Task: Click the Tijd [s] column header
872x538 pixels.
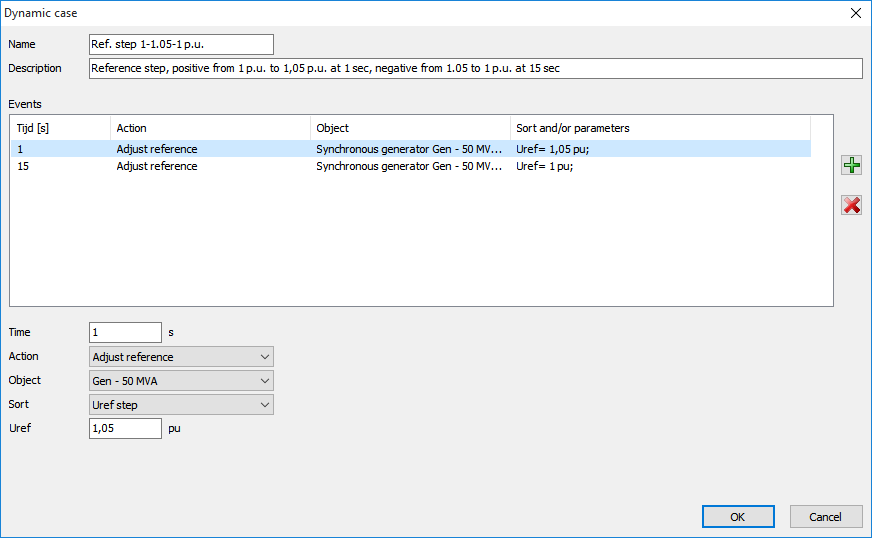Action: coord(61,128)
